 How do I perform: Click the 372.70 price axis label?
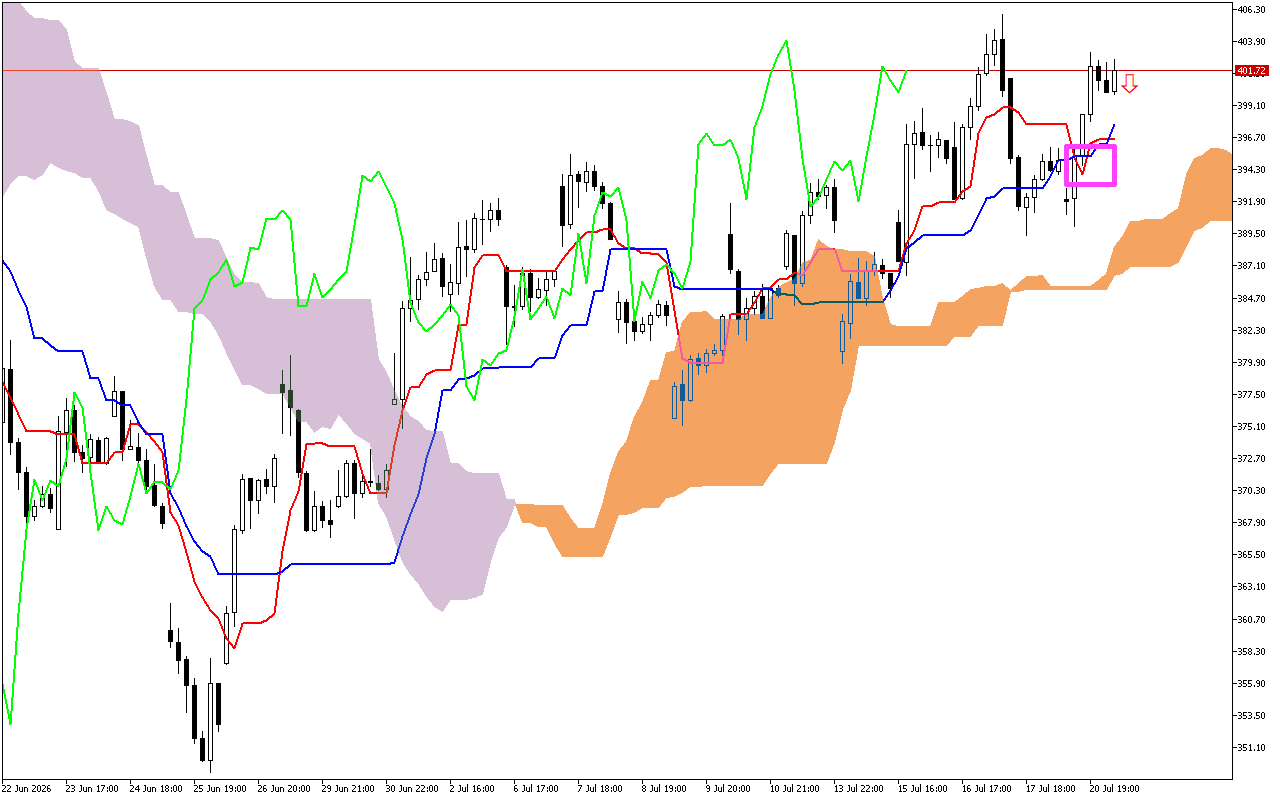pyautogui.click(x=1252, y=458)
